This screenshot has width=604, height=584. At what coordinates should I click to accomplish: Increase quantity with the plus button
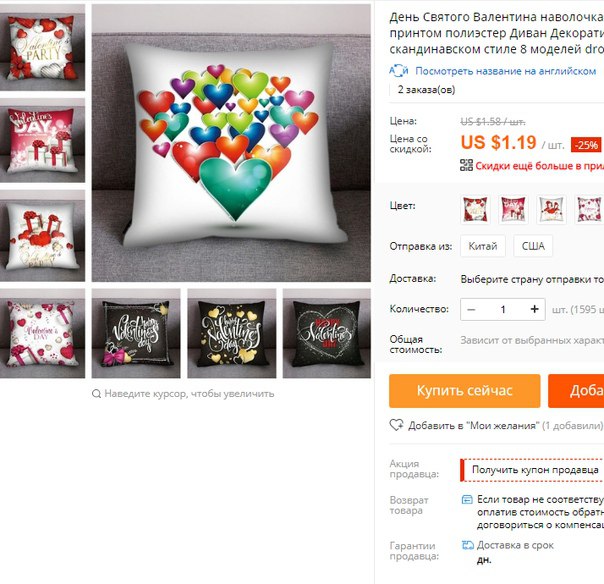point(534,309)
